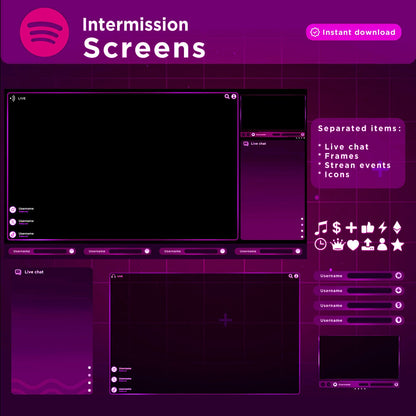This screenshot has height=416, width=416.
Task: Select the thumbs up icon
Action: tap(368, 228)
